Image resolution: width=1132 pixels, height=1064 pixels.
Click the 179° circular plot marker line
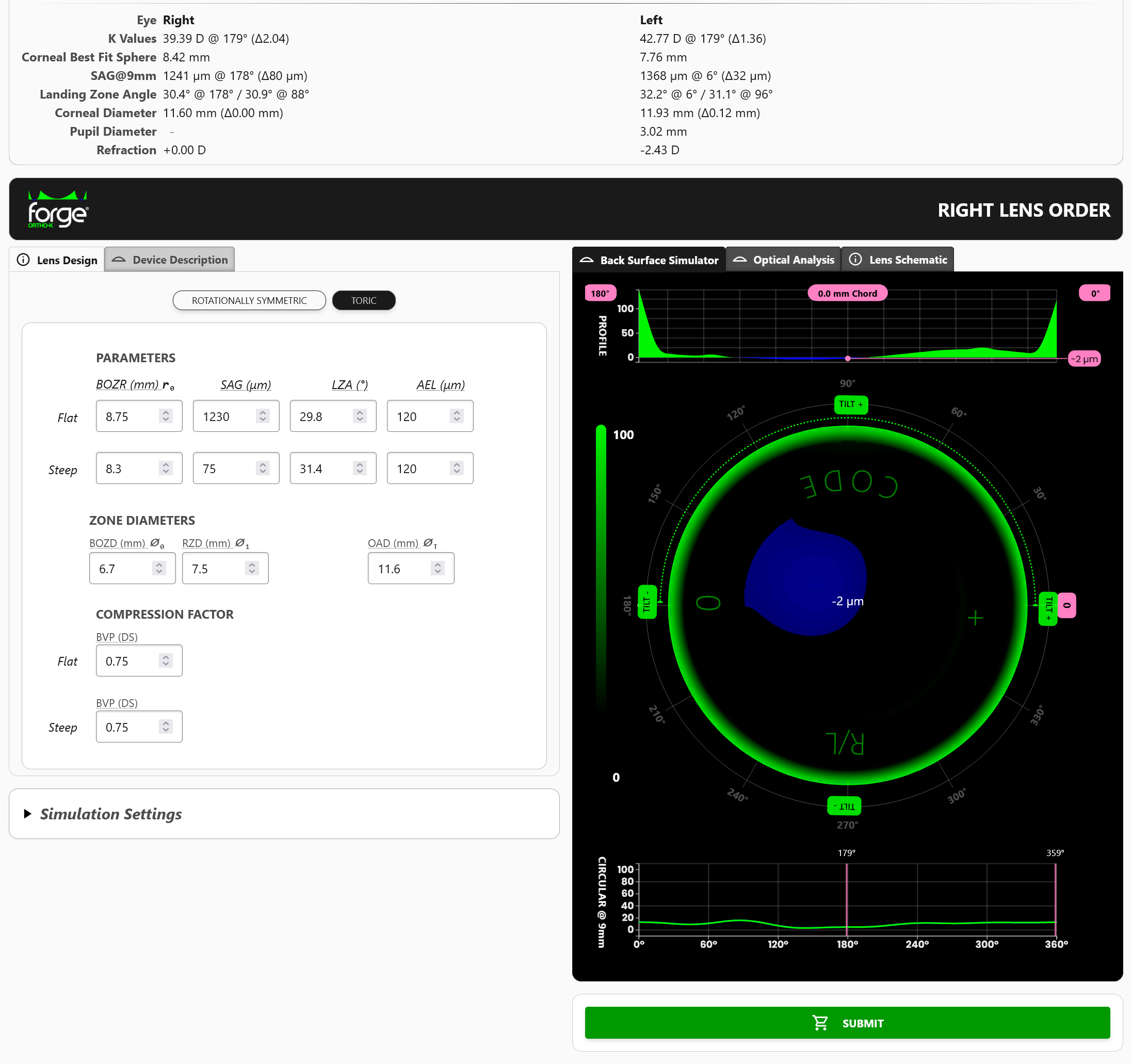click(x=847, y=899)
